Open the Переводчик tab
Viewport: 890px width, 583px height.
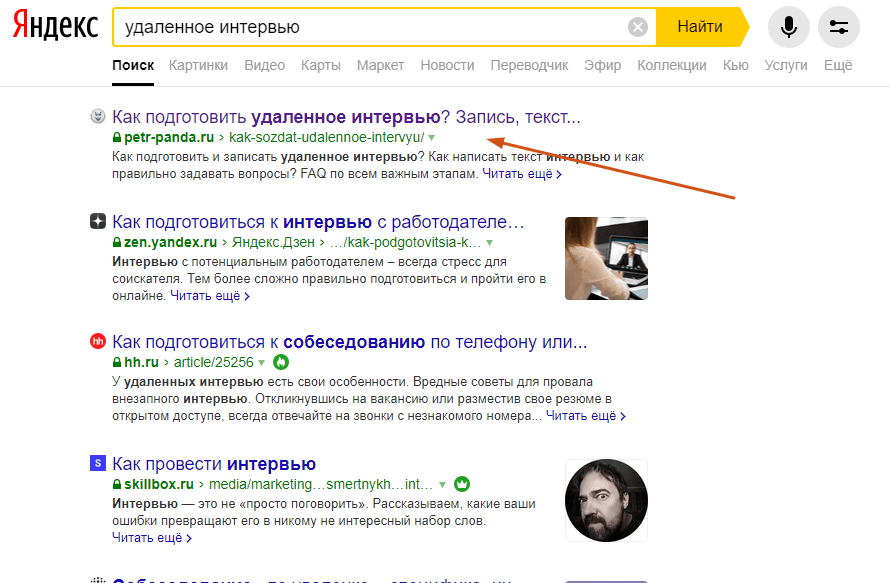pos(529,65)
